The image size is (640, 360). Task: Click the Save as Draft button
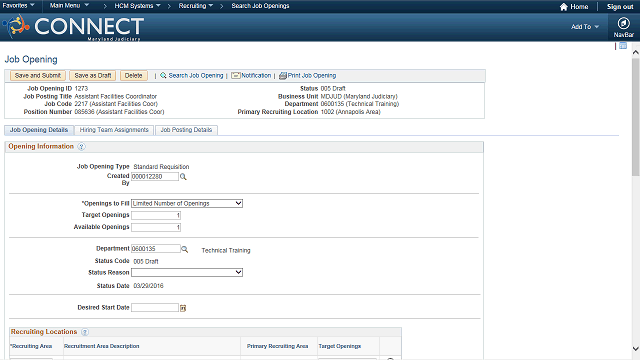coord(93,76)
